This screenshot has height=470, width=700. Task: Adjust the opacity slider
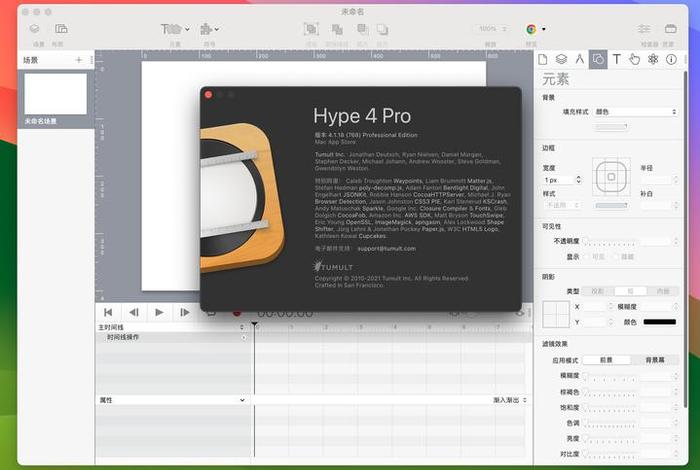point(610,241)
